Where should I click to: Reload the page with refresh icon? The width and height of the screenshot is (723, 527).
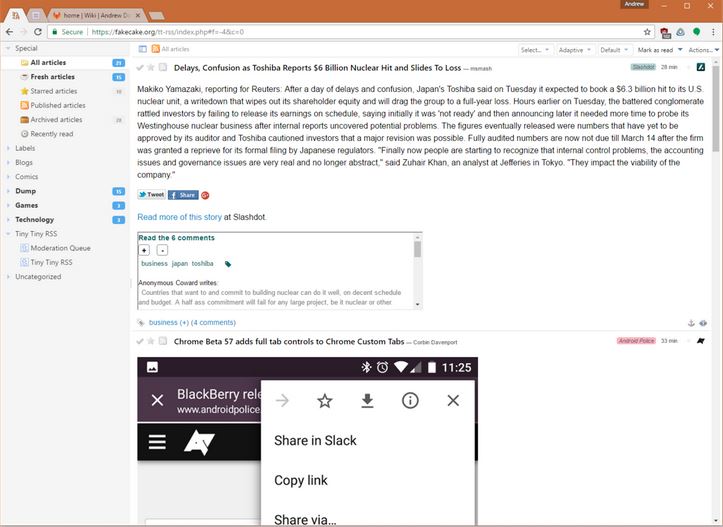click(x=38, y=32)
